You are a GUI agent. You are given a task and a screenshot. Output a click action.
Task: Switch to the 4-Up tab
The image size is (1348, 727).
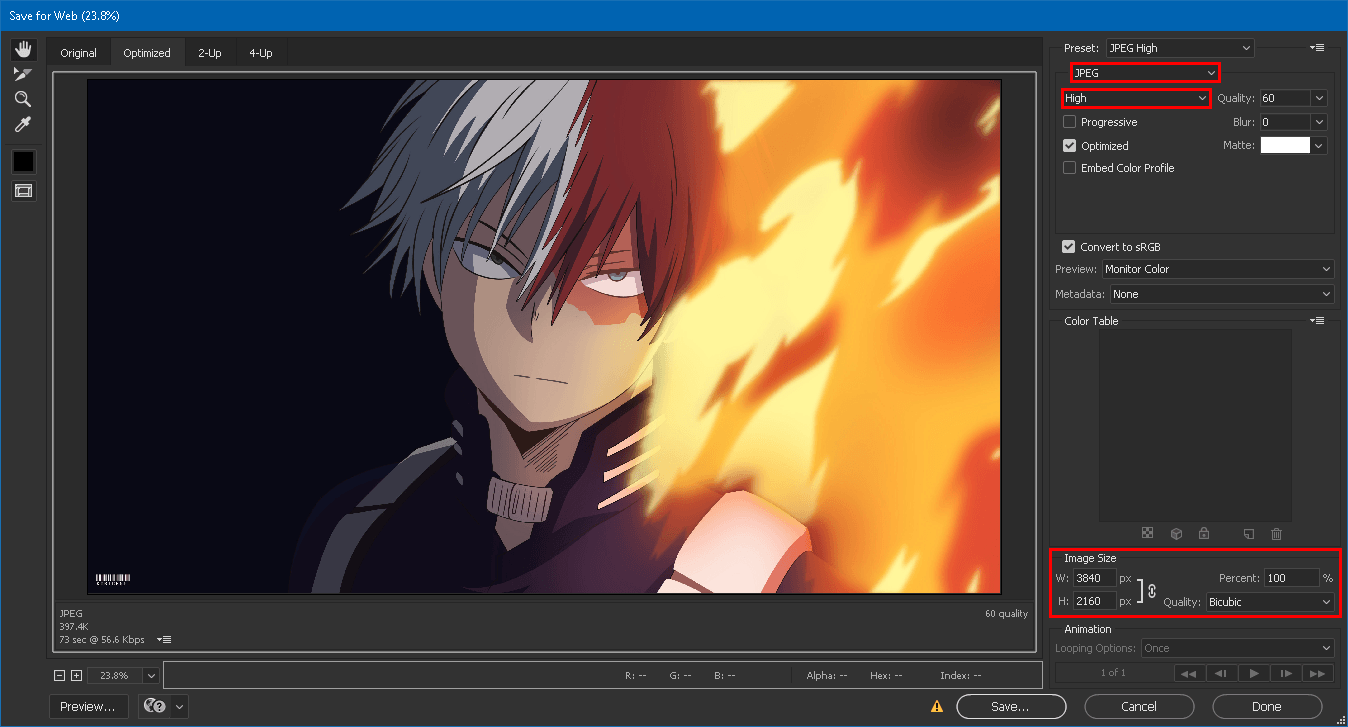pyautogui.click(x=261, y=53)
